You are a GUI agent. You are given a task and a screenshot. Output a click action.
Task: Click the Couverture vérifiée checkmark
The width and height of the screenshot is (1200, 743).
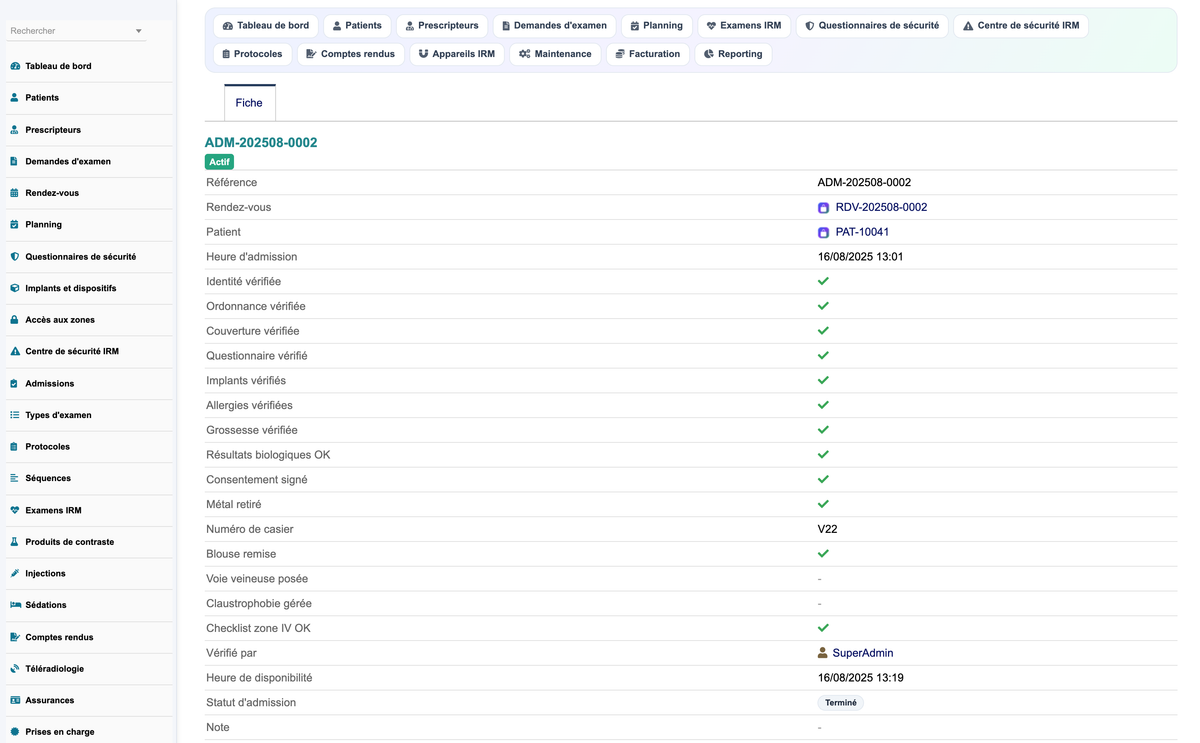click(823, 331)
